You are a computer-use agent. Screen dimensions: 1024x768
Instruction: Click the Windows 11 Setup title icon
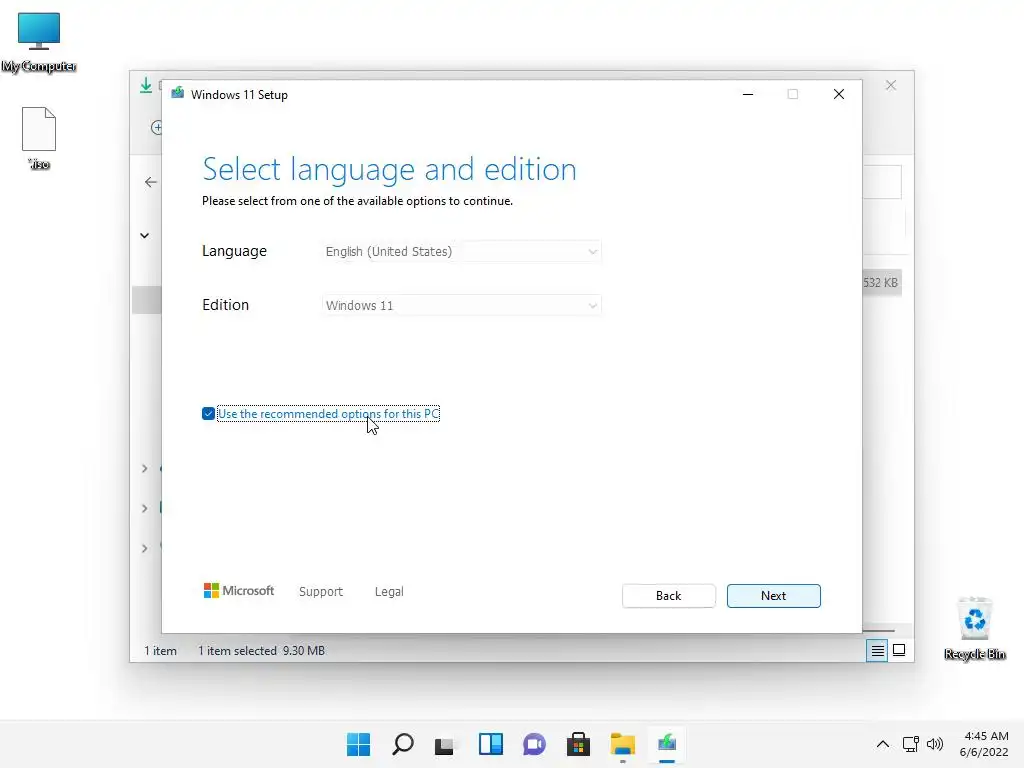pos(178,94)
